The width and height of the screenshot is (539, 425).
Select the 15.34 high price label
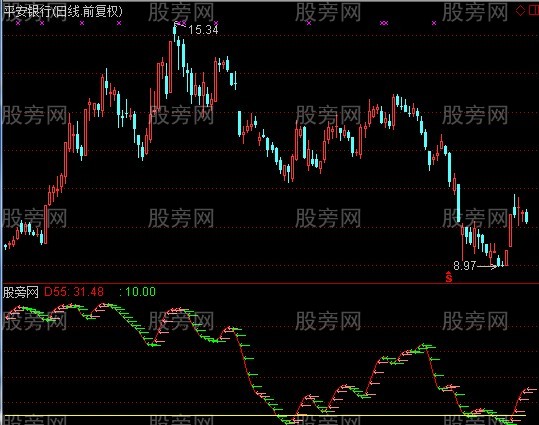[203, 30]
